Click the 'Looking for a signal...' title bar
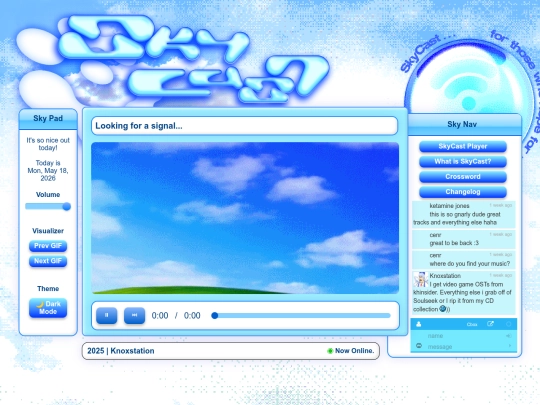 click(245, 126)
